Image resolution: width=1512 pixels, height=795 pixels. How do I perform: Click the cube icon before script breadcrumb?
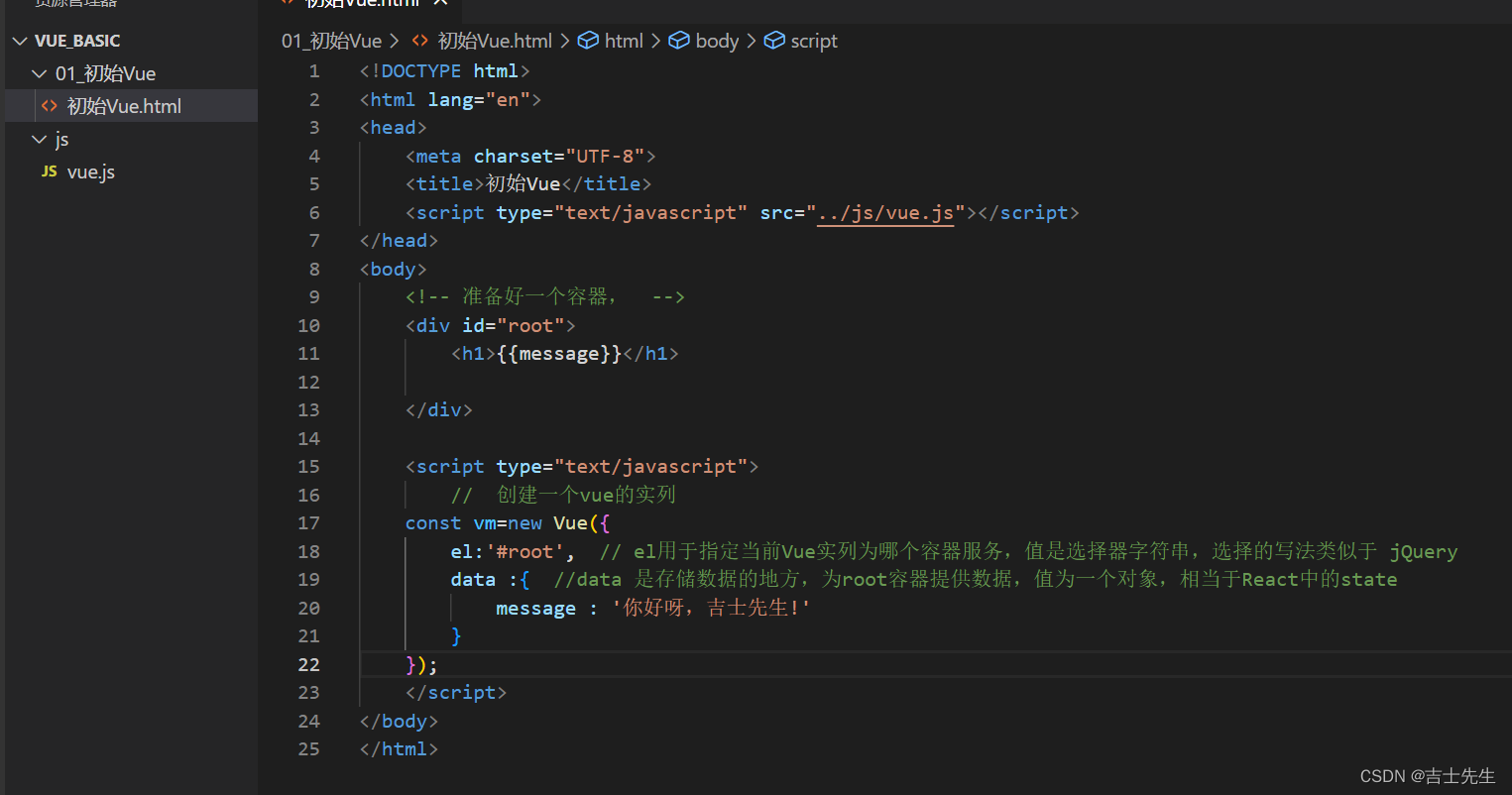[774, 41]
